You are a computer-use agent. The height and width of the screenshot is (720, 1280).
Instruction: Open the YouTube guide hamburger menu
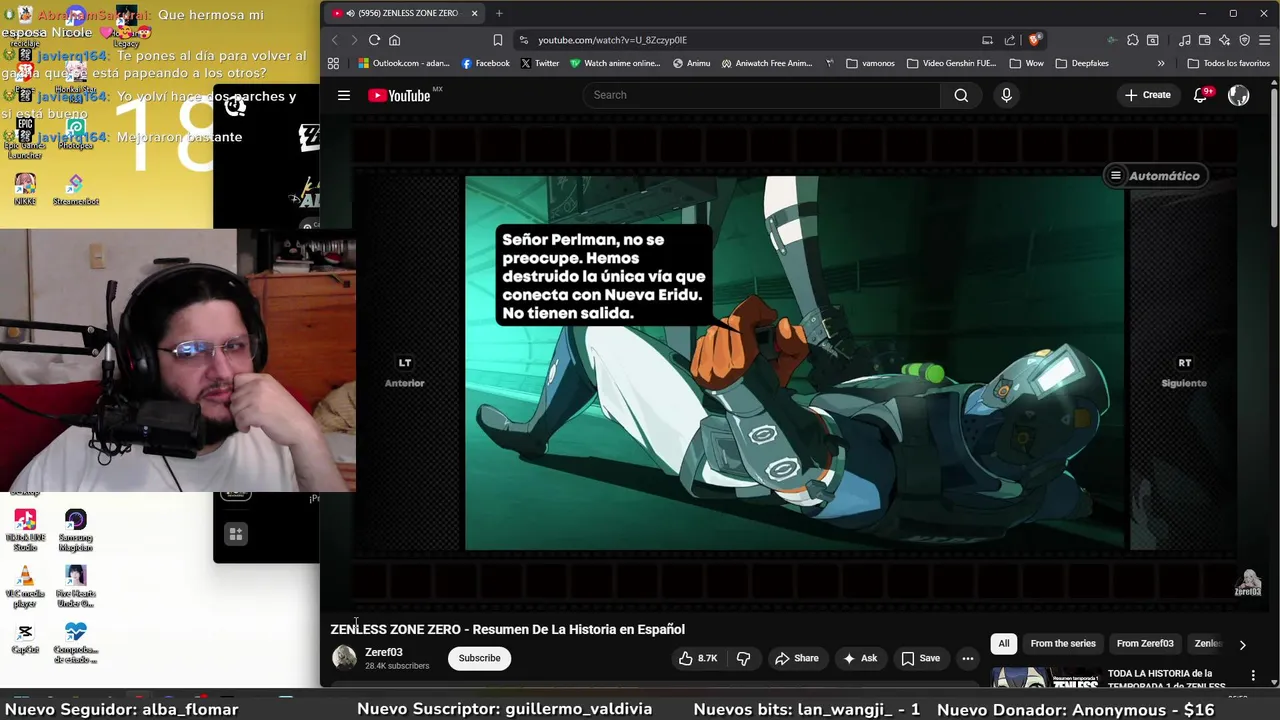click(x=344, y=95)
